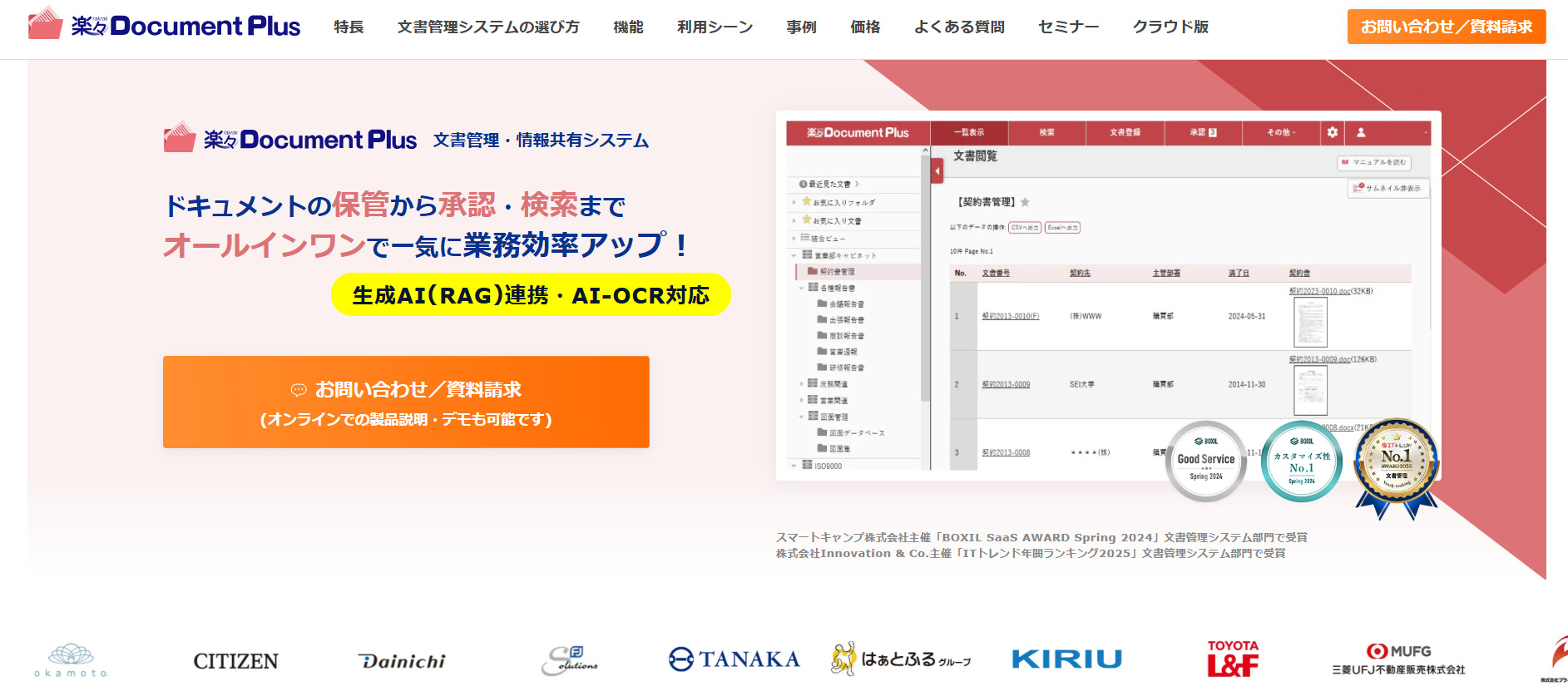Screen dimensions: 1568x696
Task: Click the header お問い合わせ/資料請求 button
Action: pyautogui.click(x=1447, y=27)
